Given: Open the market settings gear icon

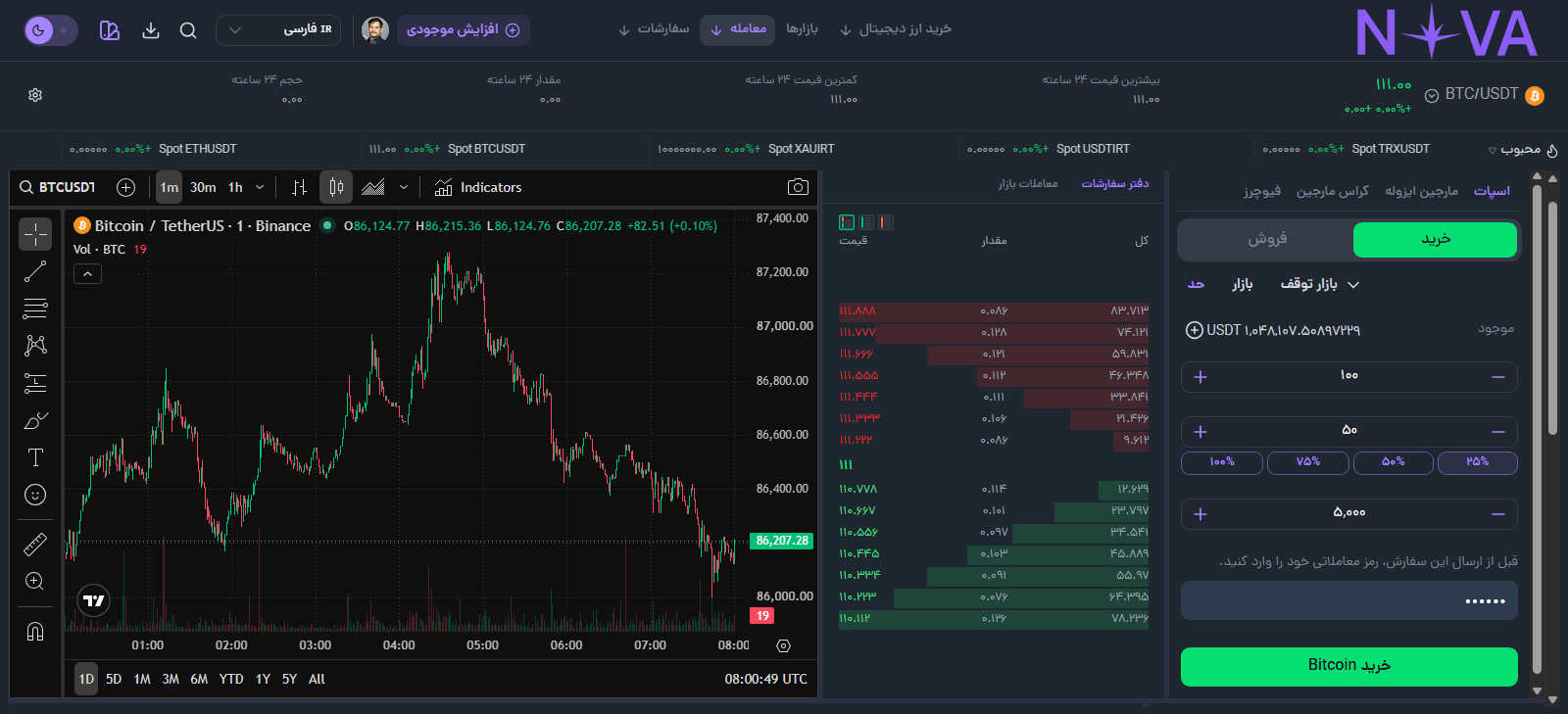Looking at the screenshot, I should click(35, 95).
